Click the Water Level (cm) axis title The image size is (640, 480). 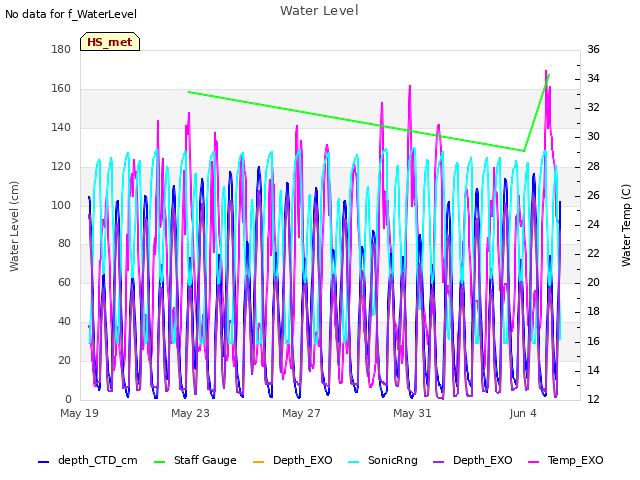pyautogui.click(x=14, y=227)
